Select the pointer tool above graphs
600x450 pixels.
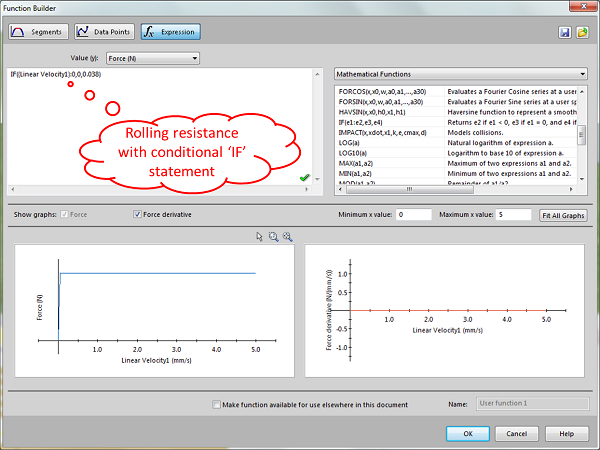tap(260, 236)
